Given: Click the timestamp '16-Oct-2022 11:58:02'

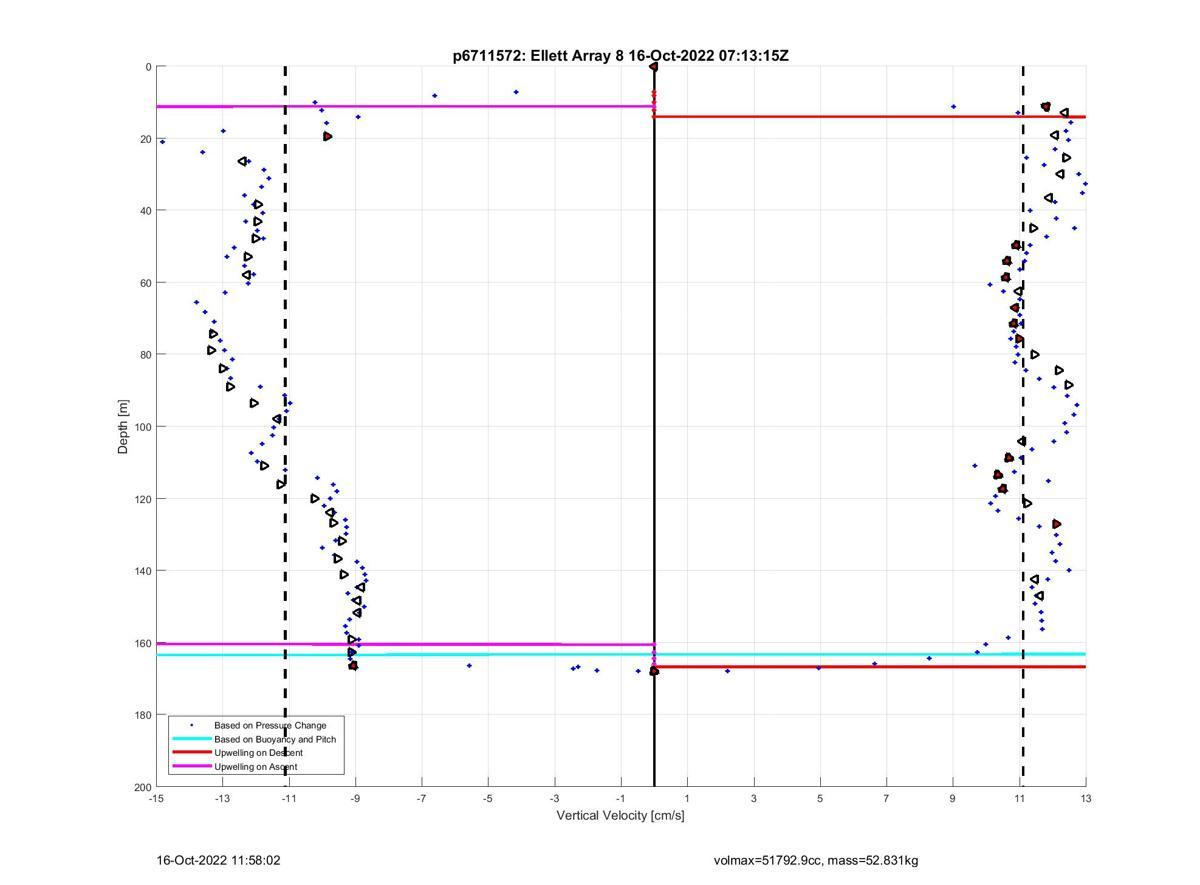Looking at the screenshot, I should 218,860.
